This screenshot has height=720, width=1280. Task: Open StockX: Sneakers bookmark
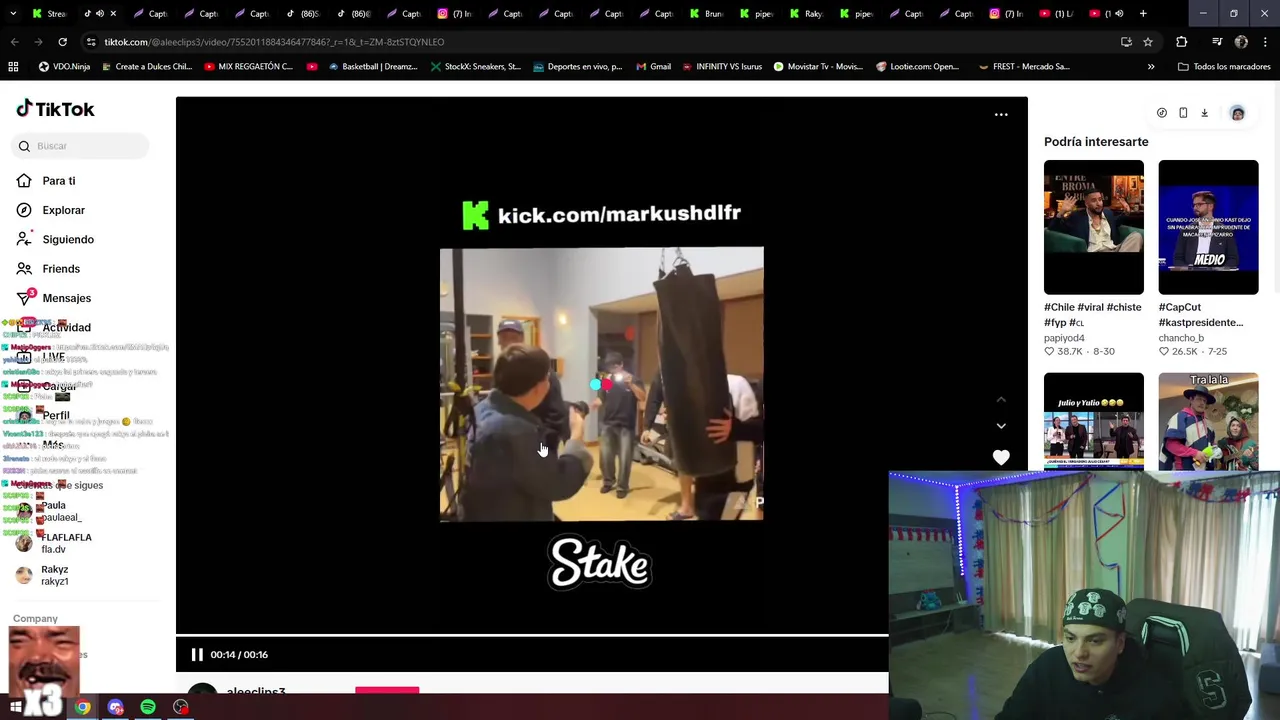pyautogui.click(x=475, y=67)
